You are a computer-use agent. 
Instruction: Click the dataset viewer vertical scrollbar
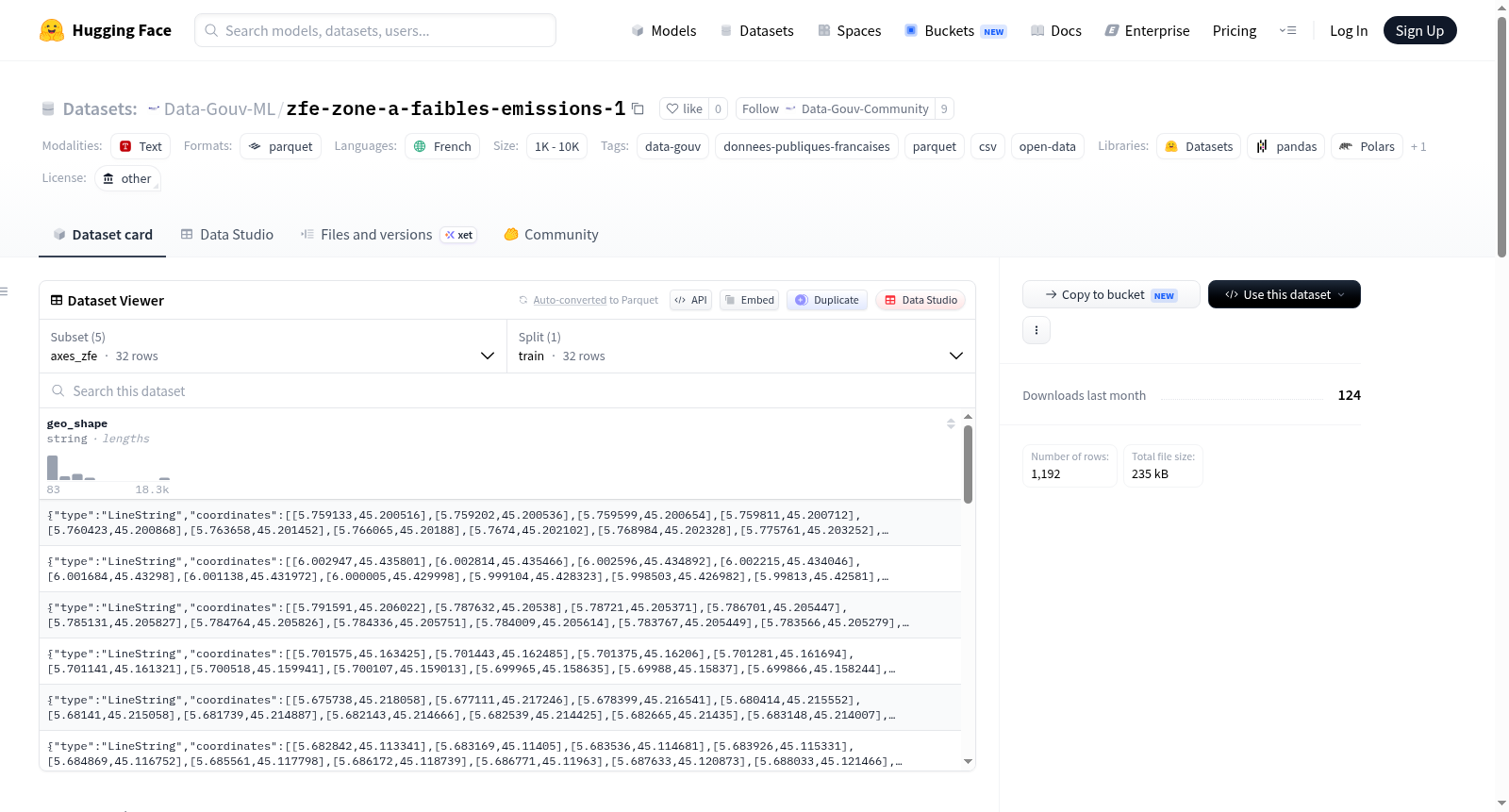[x=968, y=464]
